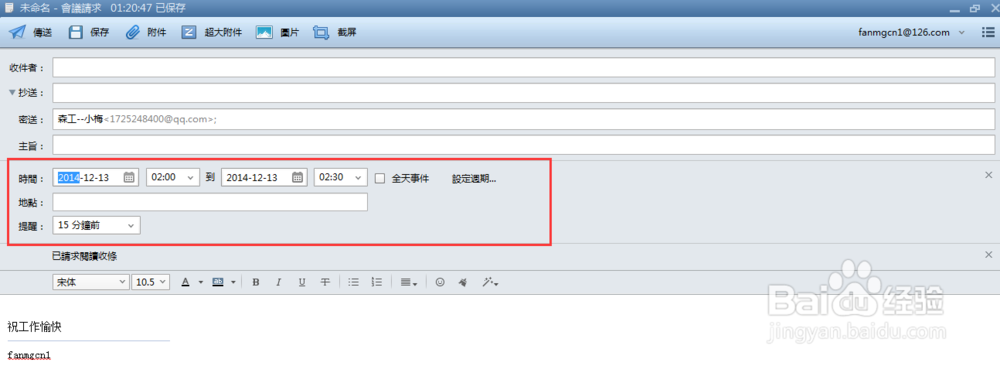Add an attachment with 附件
1000x366 pixels.
pos(146,33)
